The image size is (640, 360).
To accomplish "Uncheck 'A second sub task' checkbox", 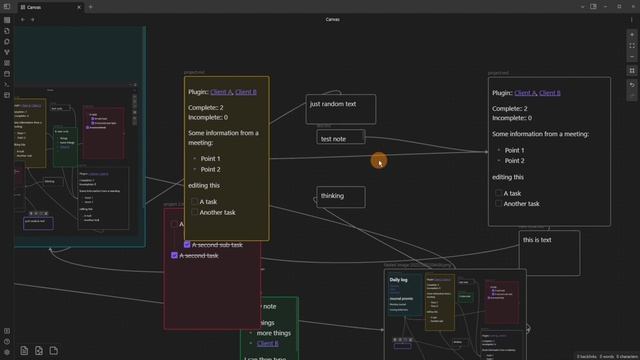I will coord(187,244).
